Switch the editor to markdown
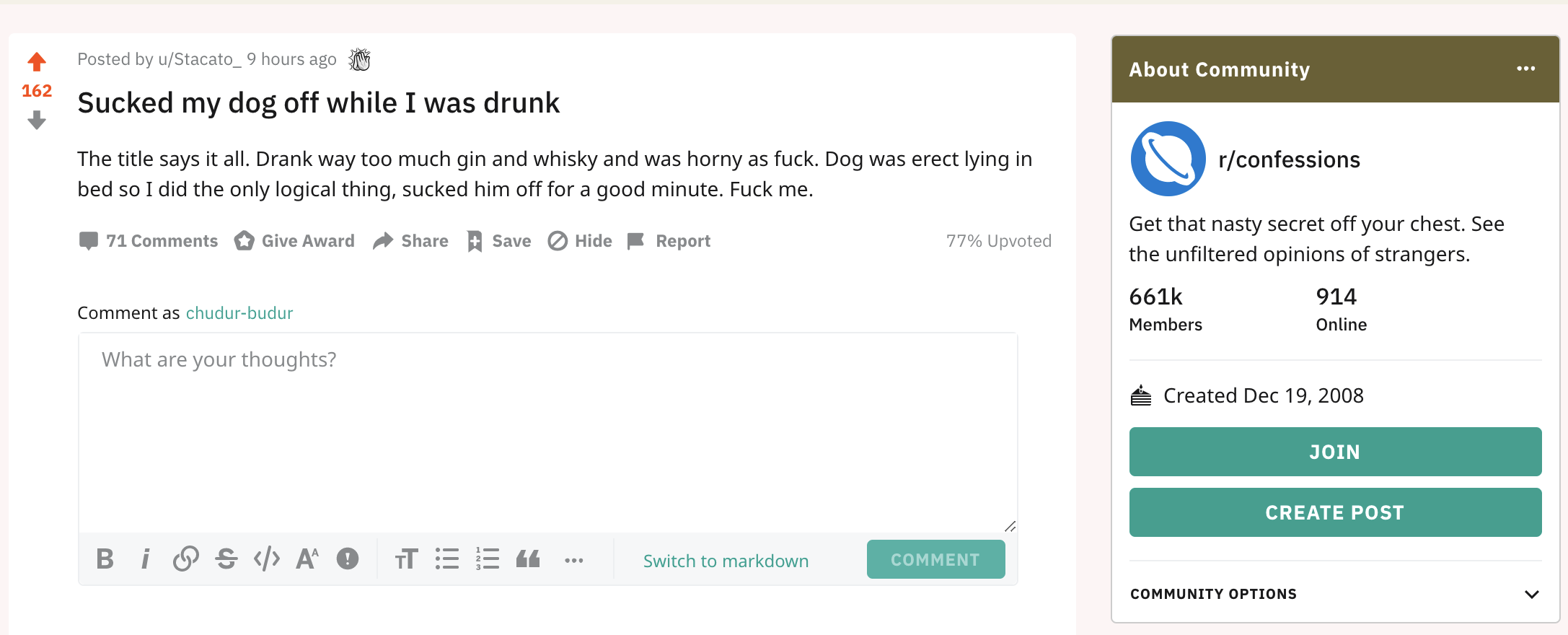Viewport: 1568px width, 635px height. pyautogui.click(x=726, y=561)
